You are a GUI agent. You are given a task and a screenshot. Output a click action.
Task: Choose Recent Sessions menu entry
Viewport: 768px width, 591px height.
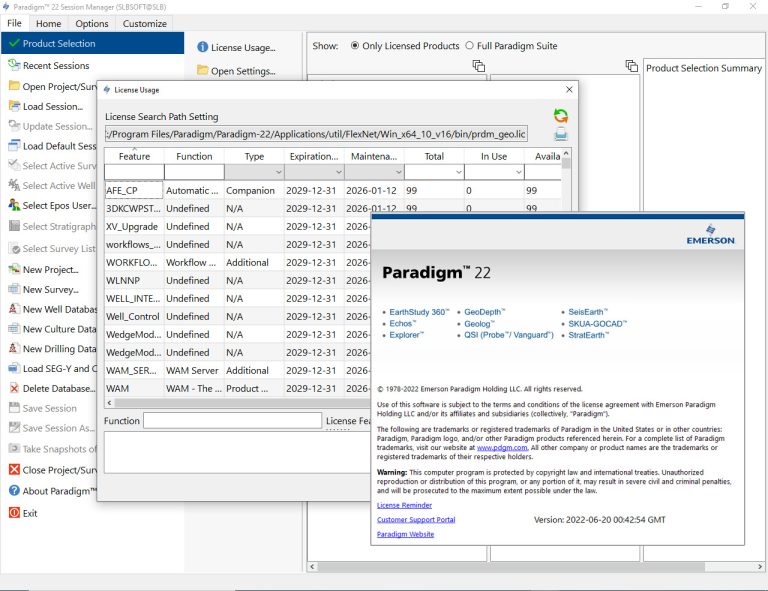[56, 65]
